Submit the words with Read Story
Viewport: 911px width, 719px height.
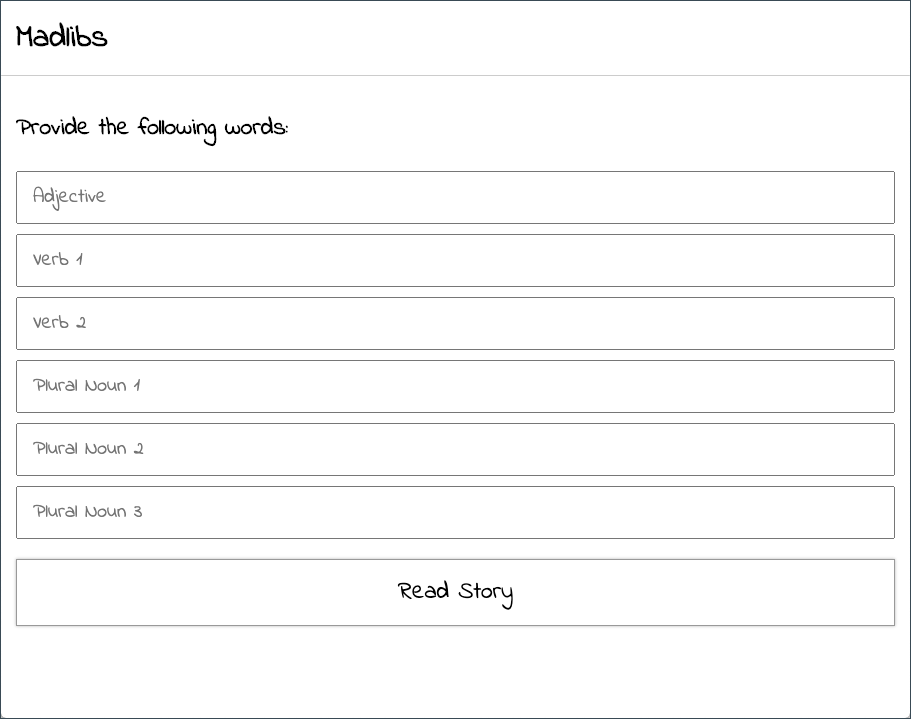pos(455,591)
